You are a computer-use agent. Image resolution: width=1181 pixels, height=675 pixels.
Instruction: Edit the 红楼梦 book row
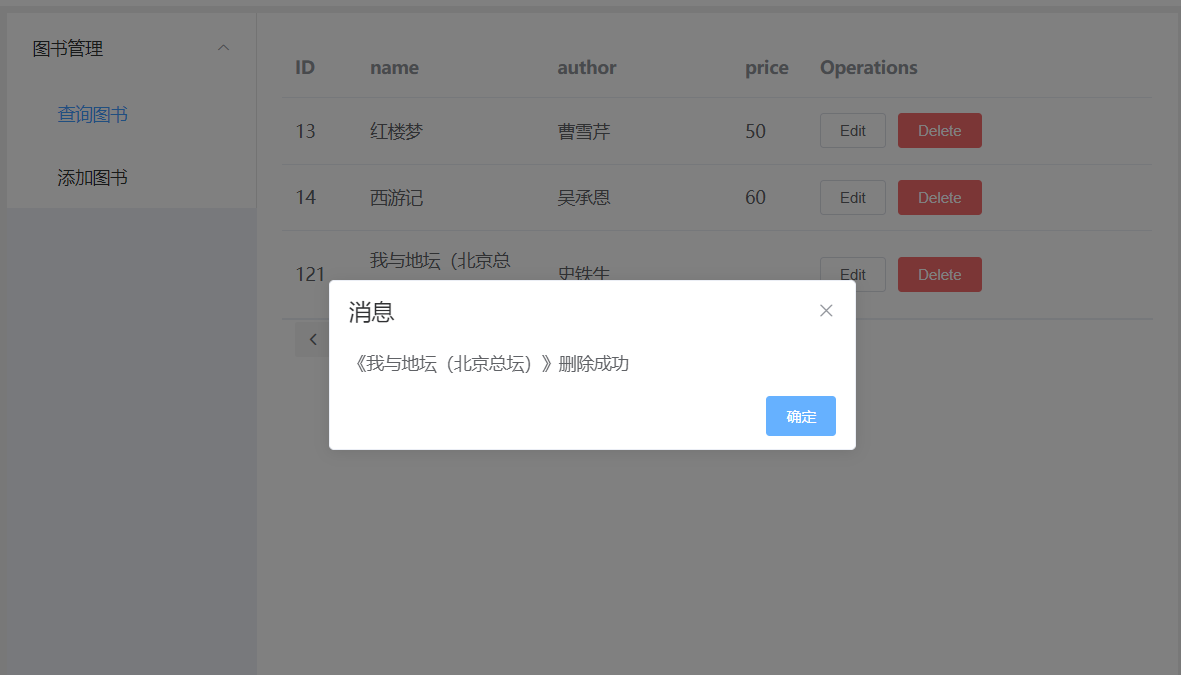[x=853, y=130]
